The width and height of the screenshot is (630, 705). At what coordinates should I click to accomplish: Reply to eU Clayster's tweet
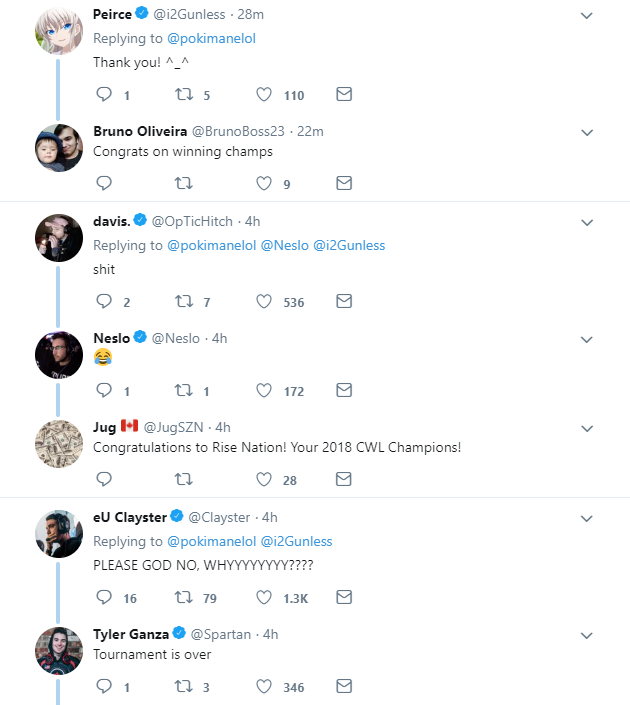tap(104, 597)
